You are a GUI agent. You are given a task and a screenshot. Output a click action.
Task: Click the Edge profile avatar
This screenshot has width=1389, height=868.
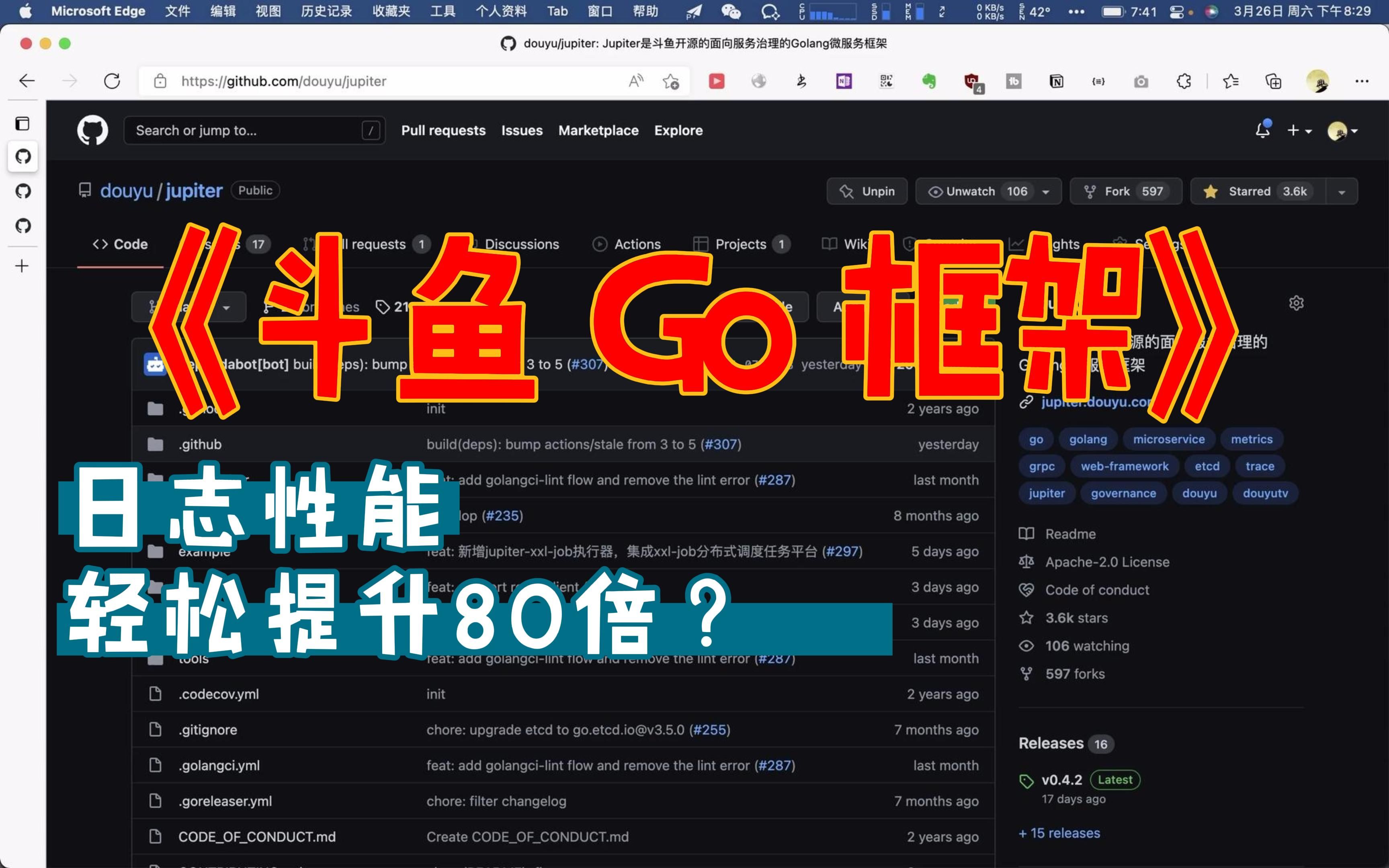[x=1317, y=81]
